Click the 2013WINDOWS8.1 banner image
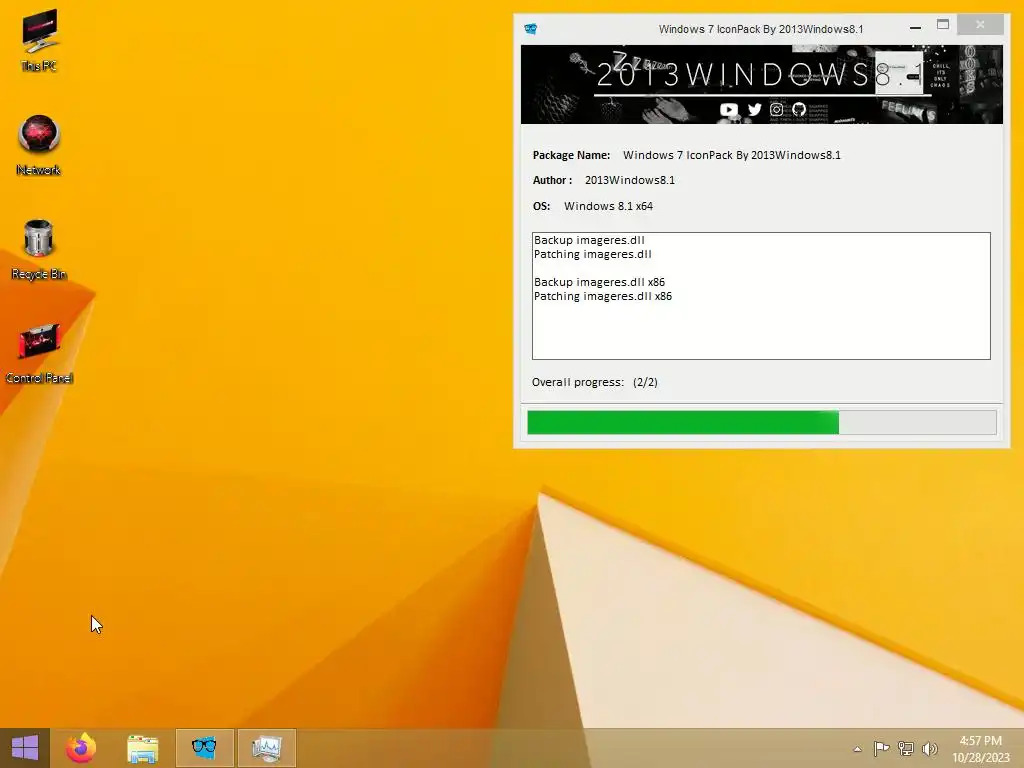Image resolution: width=1024 pixels, height=768 pixels. (761, 84)
